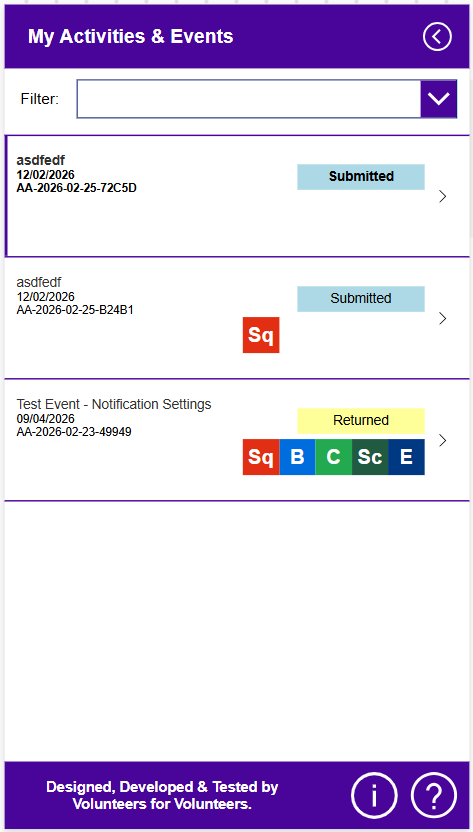Open details chevron for Test Event row
The width and height of the screenshot is (473, 832).
pyautogui.click(x=443, y=440)
